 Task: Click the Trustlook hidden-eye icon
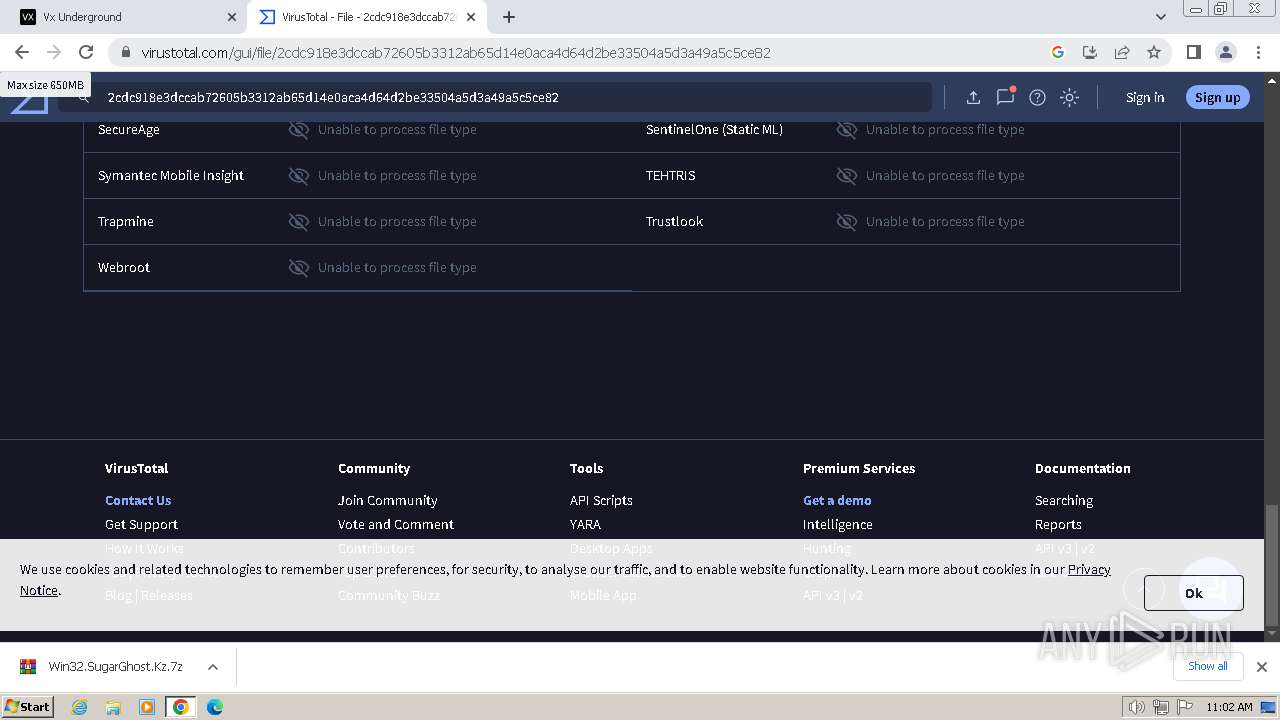846,221
